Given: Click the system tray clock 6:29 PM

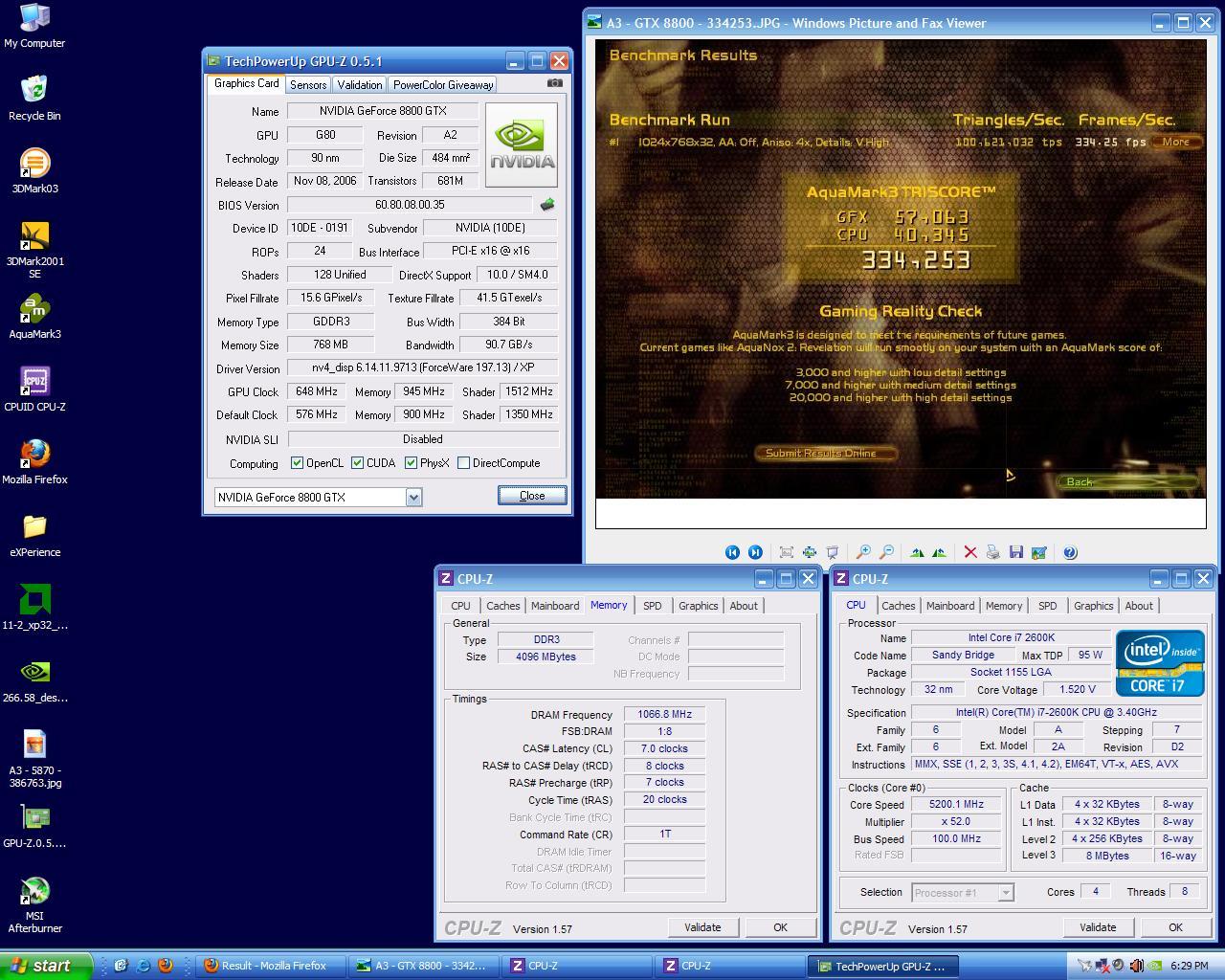Looking at the screenshot, I should (x=1190, y=967).
